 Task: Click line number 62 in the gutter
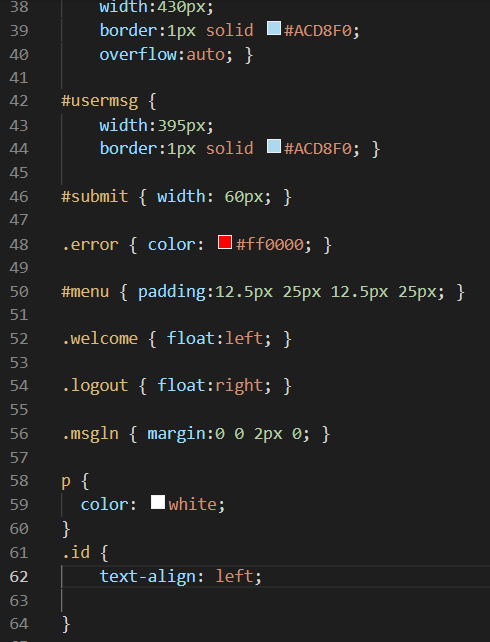point(19,577)
